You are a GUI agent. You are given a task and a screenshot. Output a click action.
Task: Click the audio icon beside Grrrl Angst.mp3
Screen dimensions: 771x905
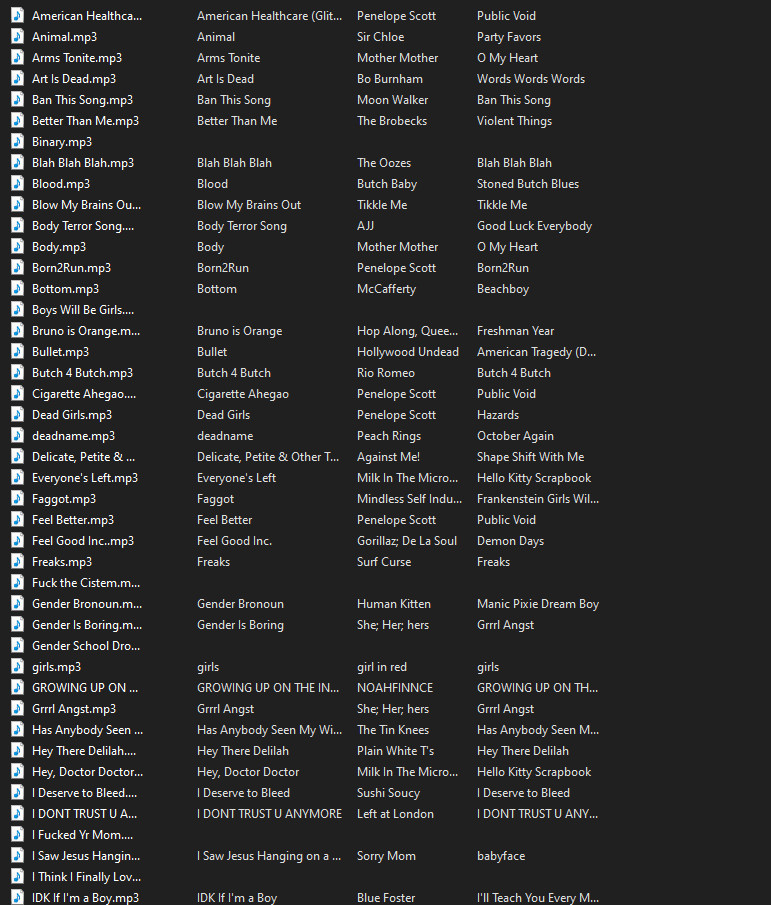[18, 708]
